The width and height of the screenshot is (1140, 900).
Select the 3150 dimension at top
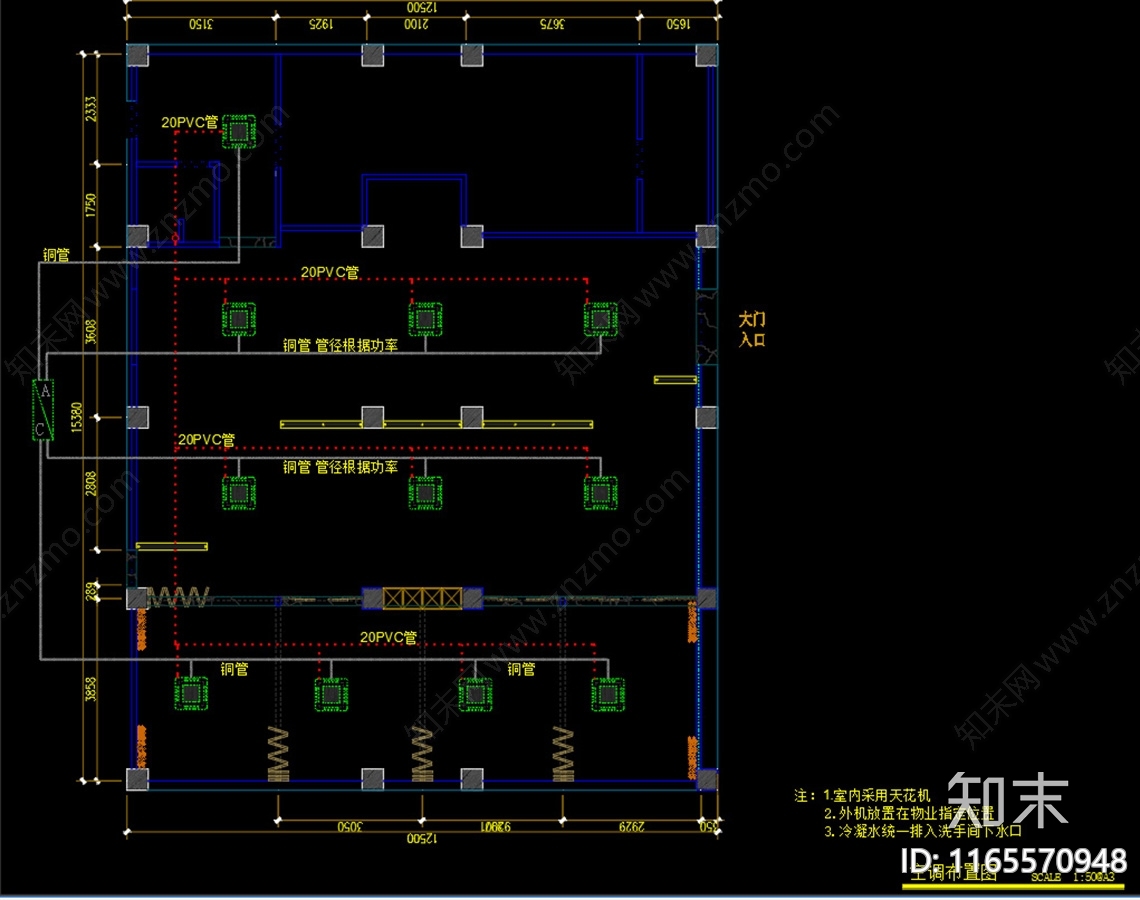201,24
